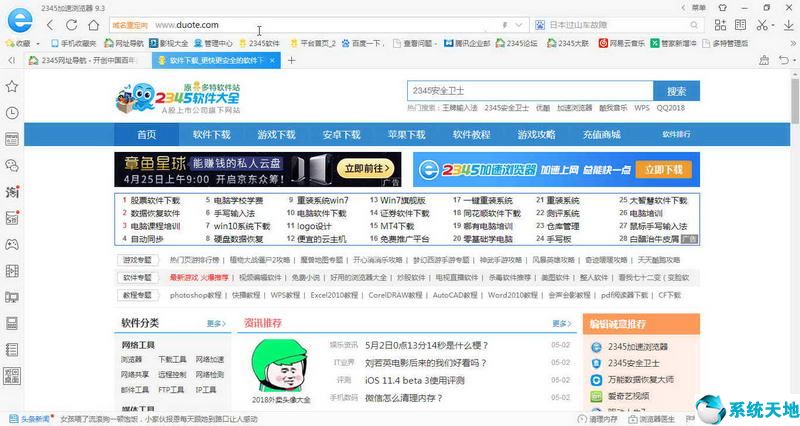Image resolution: width=800 pixels, height=426 pixels.
Task: Click the 游戏专题 label button
Action: pos(137,260)
